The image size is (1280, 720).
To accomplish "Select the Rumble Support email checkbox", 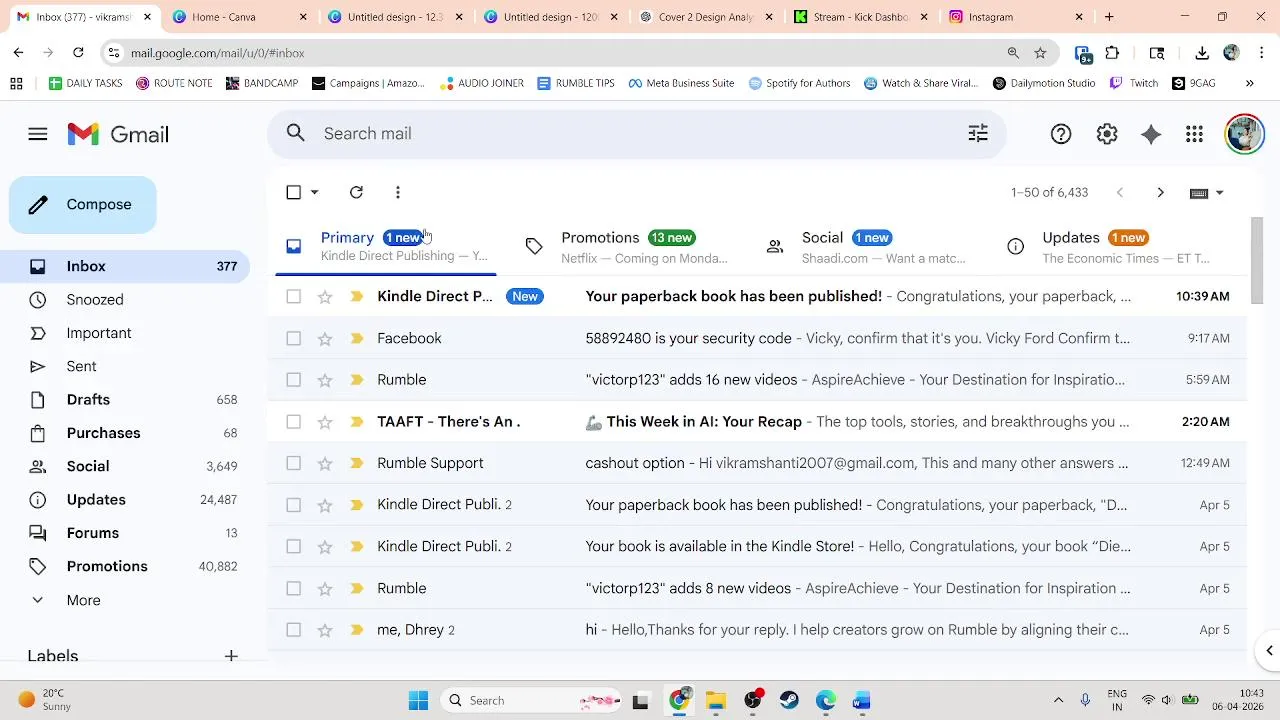I will (293, 463).
